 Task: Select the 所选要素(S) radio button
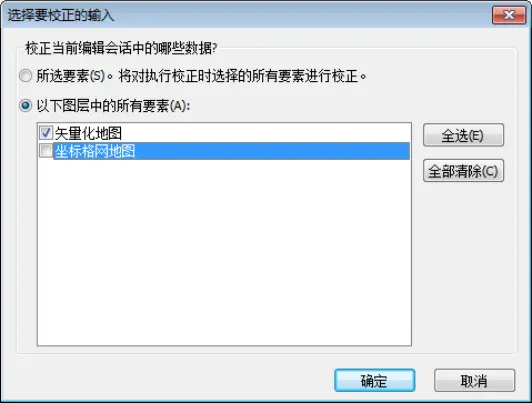pyautogui.click(x=25, y=76)
